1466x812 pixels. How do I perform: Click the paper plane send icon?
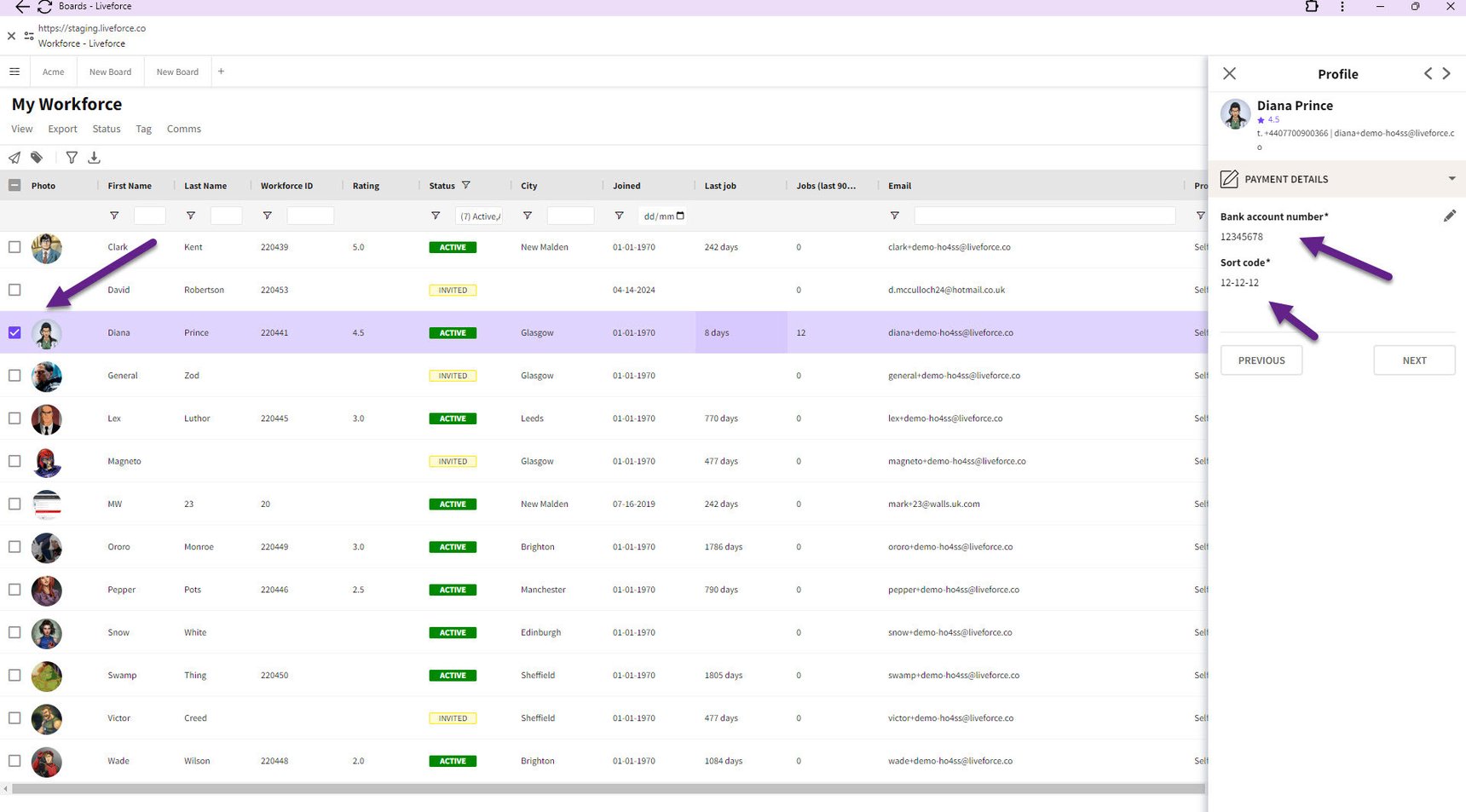[x=14, y=158]
